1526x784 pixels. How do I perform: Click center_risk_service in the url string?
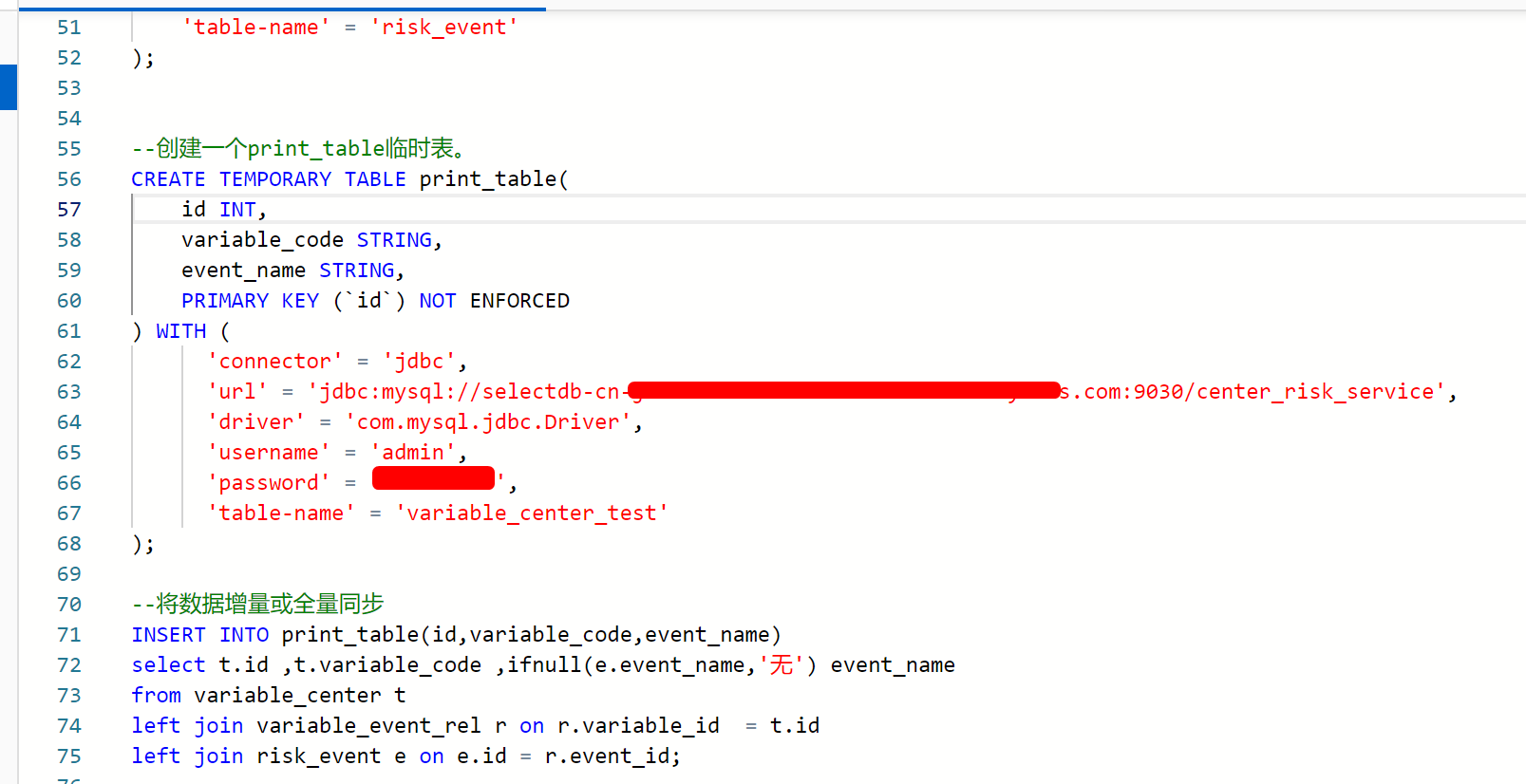coord(1315,392)
